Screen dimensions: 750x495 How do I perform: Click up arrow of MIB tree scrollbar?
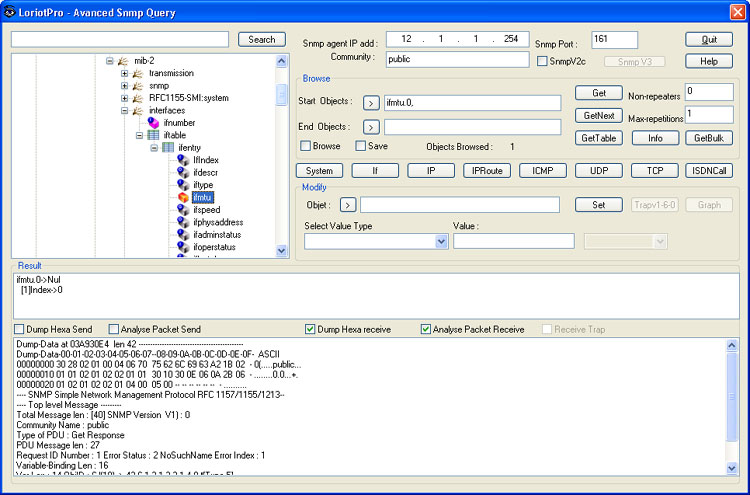281,61
